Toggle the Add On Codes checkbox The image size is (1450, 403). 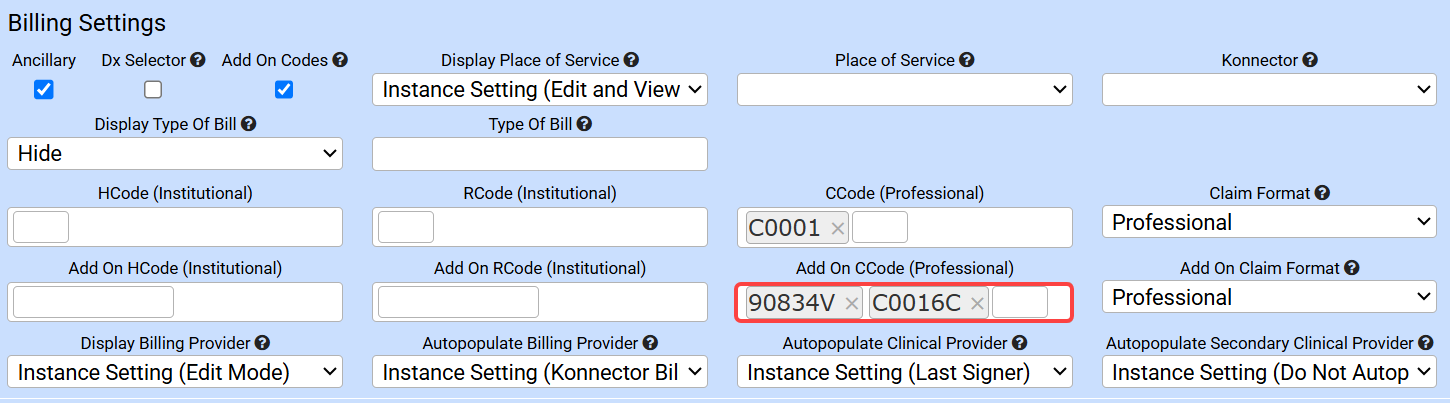(x=284, y=90)
